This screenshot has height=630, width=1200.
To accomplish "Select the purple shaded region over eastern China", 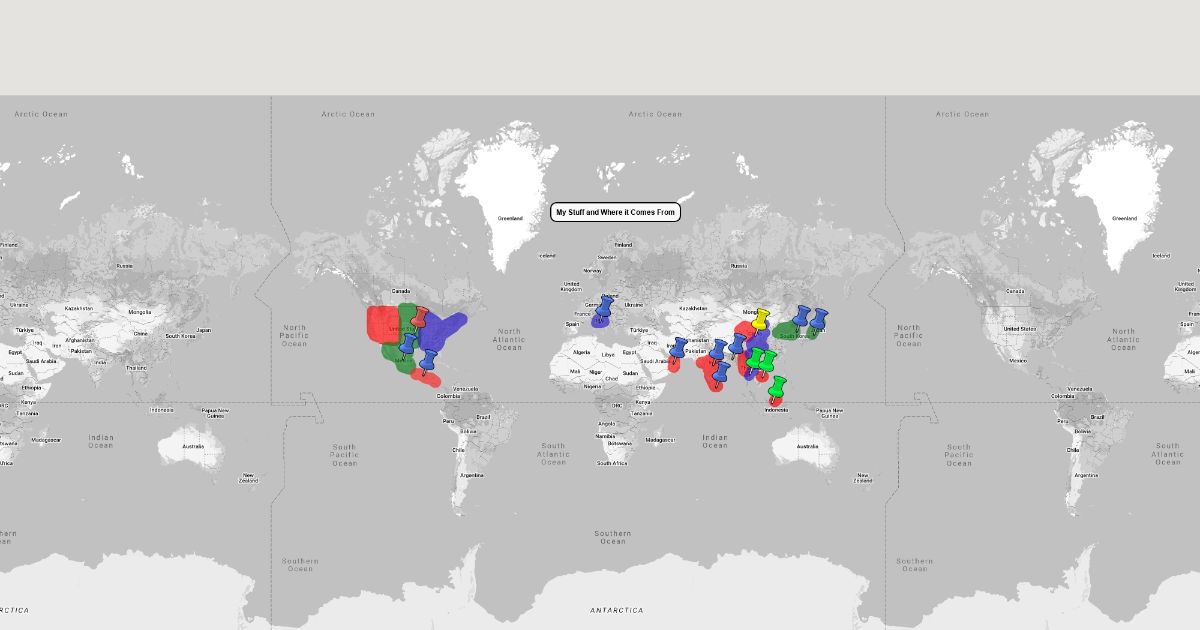I will coord(760,340).
